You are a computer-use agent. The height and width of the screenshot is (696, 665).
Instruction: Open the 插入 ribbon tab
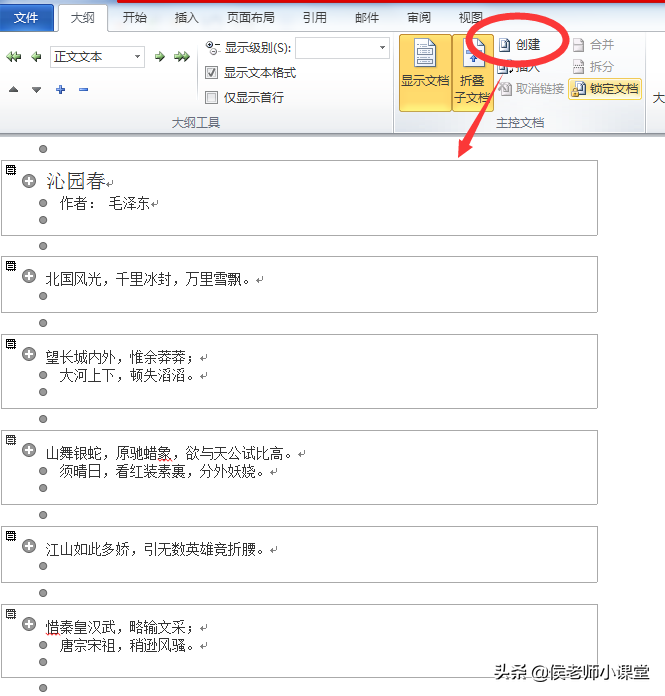186,18
